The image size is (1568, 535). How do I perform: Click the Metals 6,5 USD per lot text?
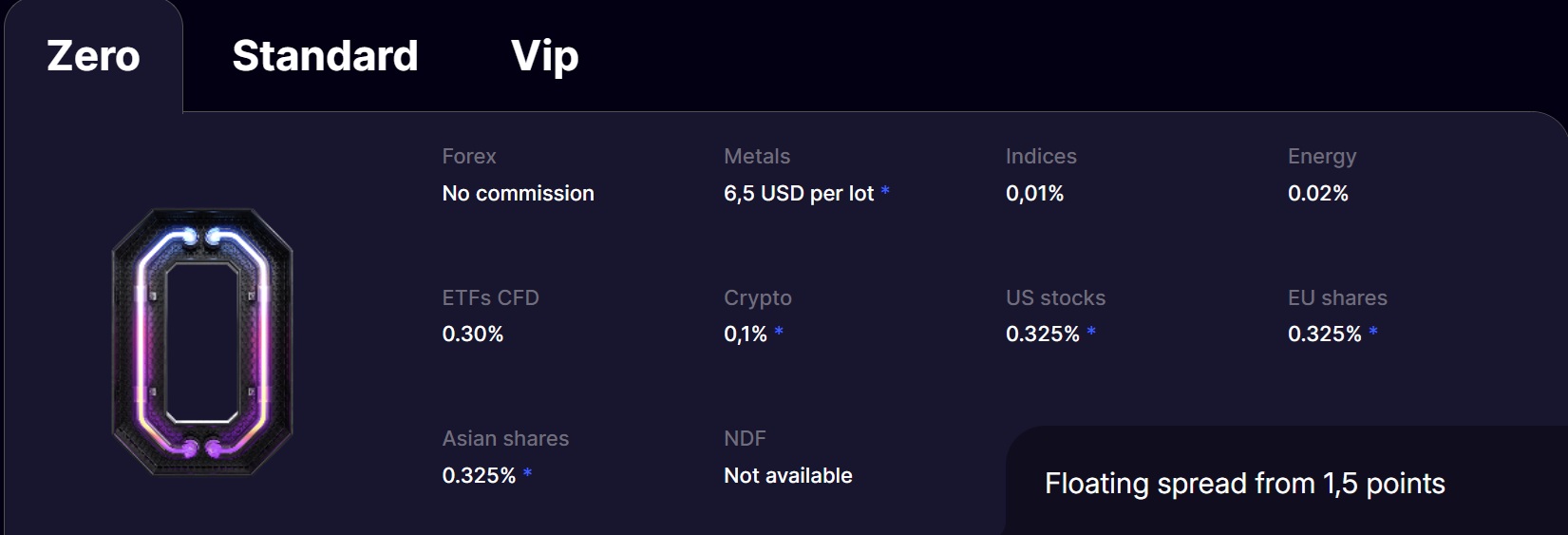click(x=798, y=193)
